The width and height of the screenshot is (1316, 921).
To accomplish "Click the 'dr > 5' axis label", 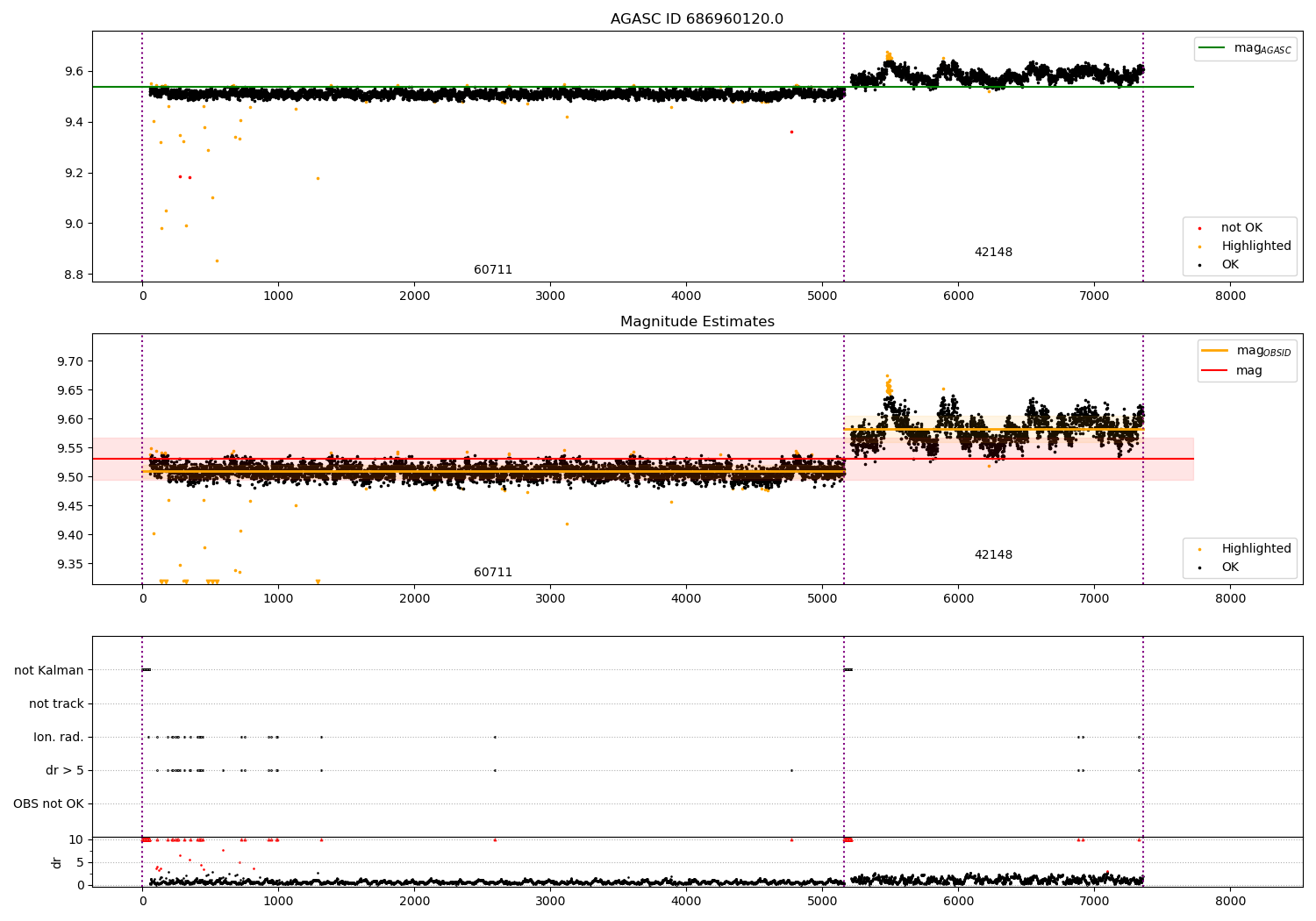I will [x=65, y=771].
